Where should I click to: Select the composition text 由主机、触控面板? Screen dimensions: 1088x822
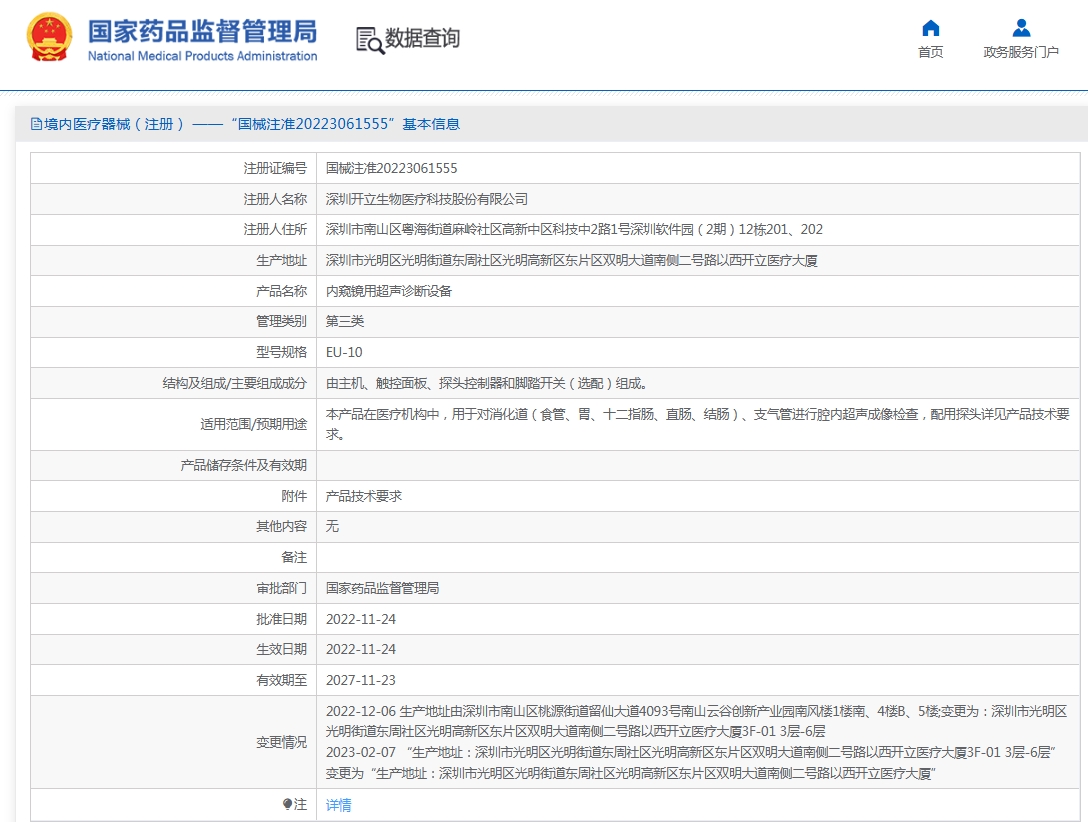pyautogui.click(x=486, y=384)
